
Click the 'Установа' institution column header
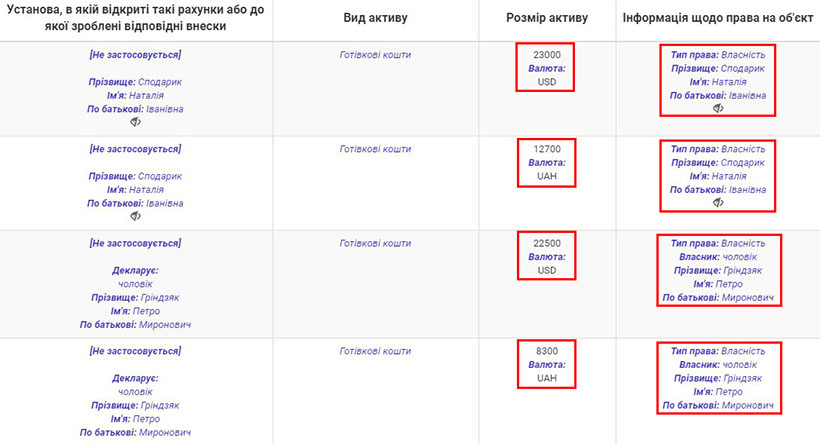tap(135, 19)
